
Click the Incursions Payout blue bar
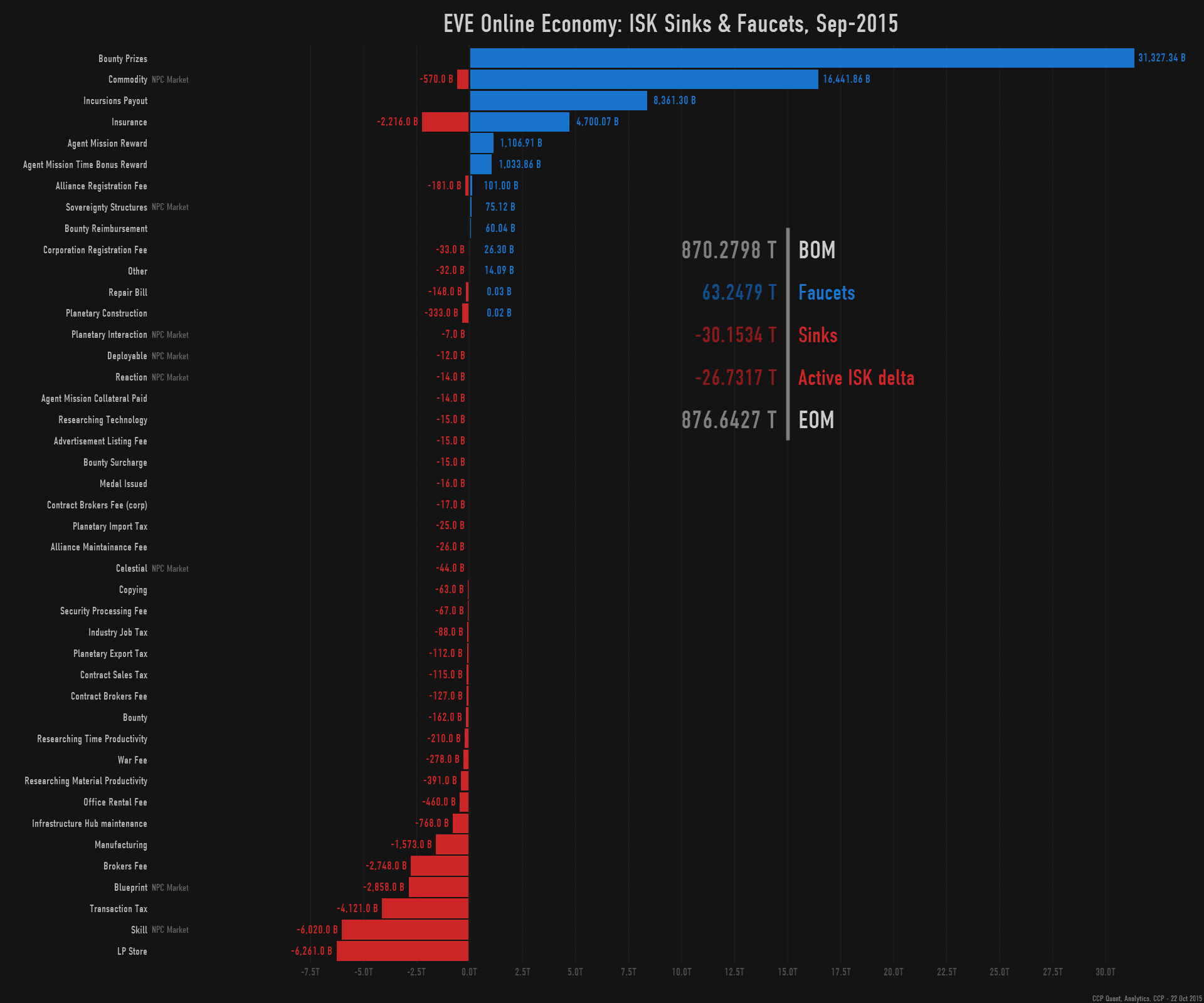click(559, 100)
